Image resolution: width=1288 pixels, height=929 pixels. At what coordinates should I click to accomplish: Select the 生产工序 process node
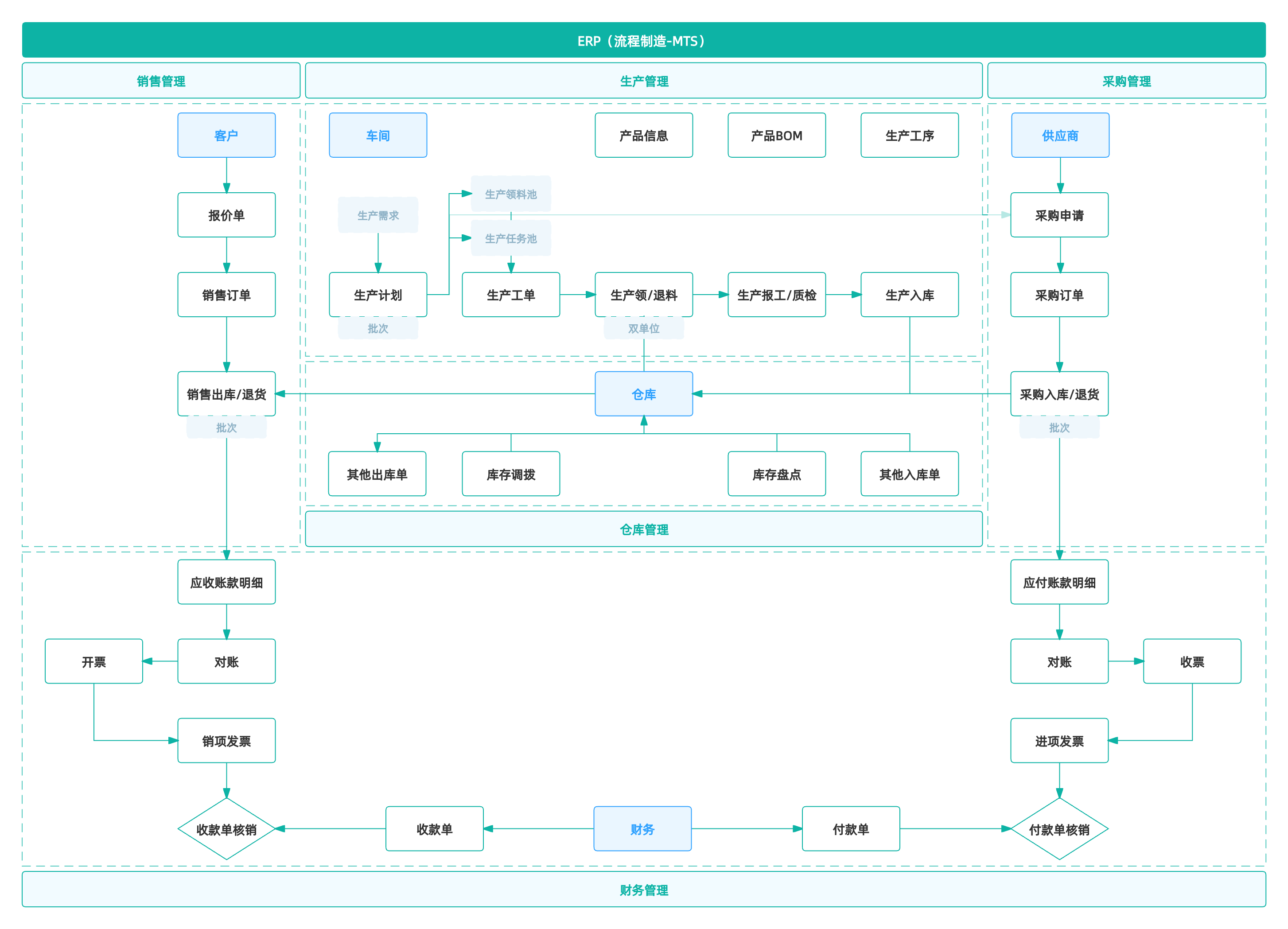point(909,135)
